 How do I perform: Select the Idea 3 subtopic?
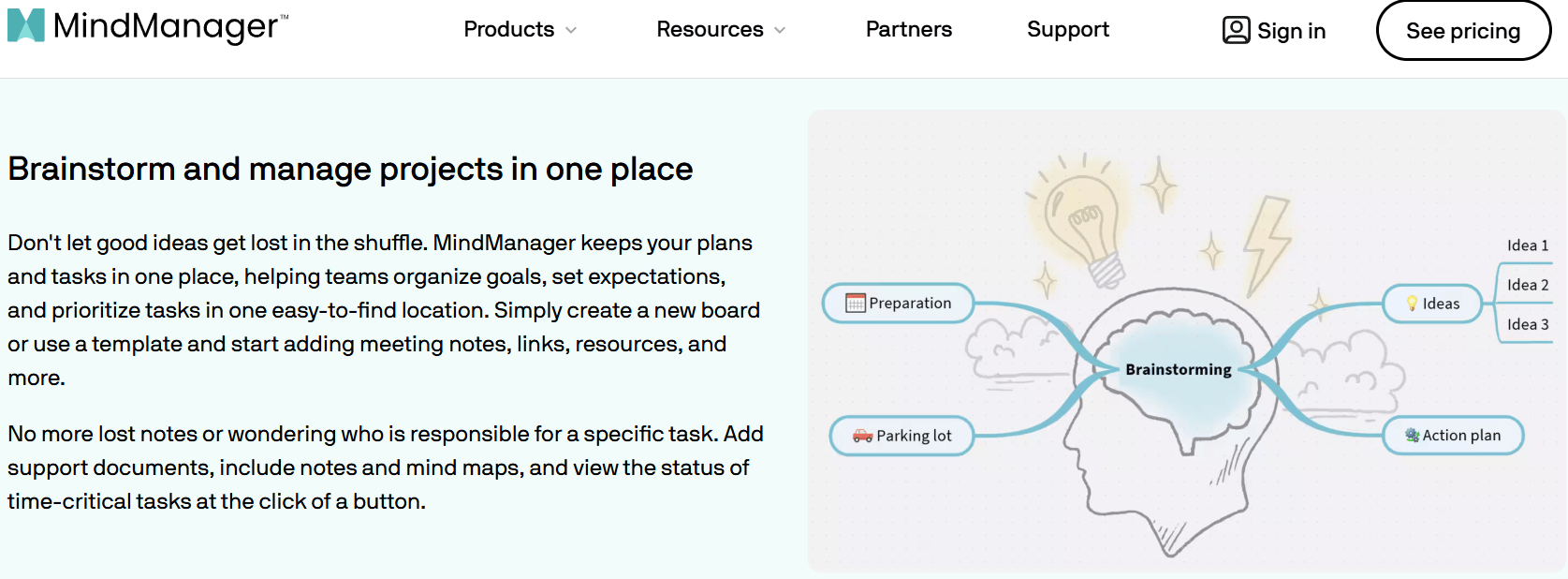(1528, 324)
